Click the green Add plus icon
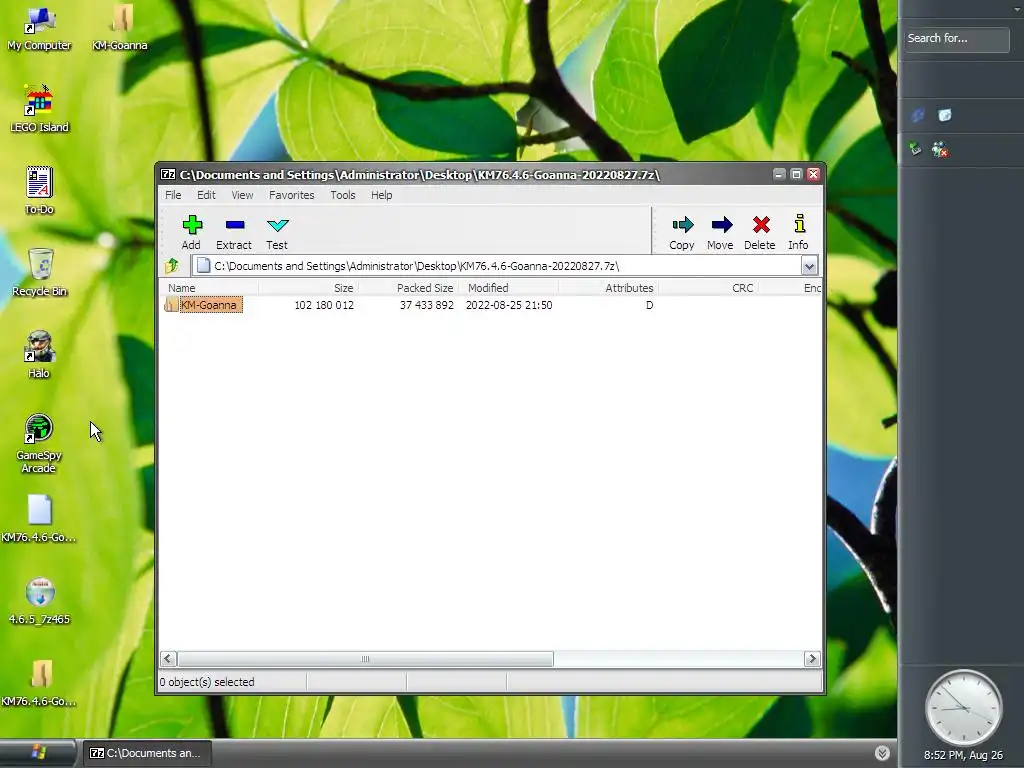Viewport: 1024px width, 768px height. (x=192, y=225)
